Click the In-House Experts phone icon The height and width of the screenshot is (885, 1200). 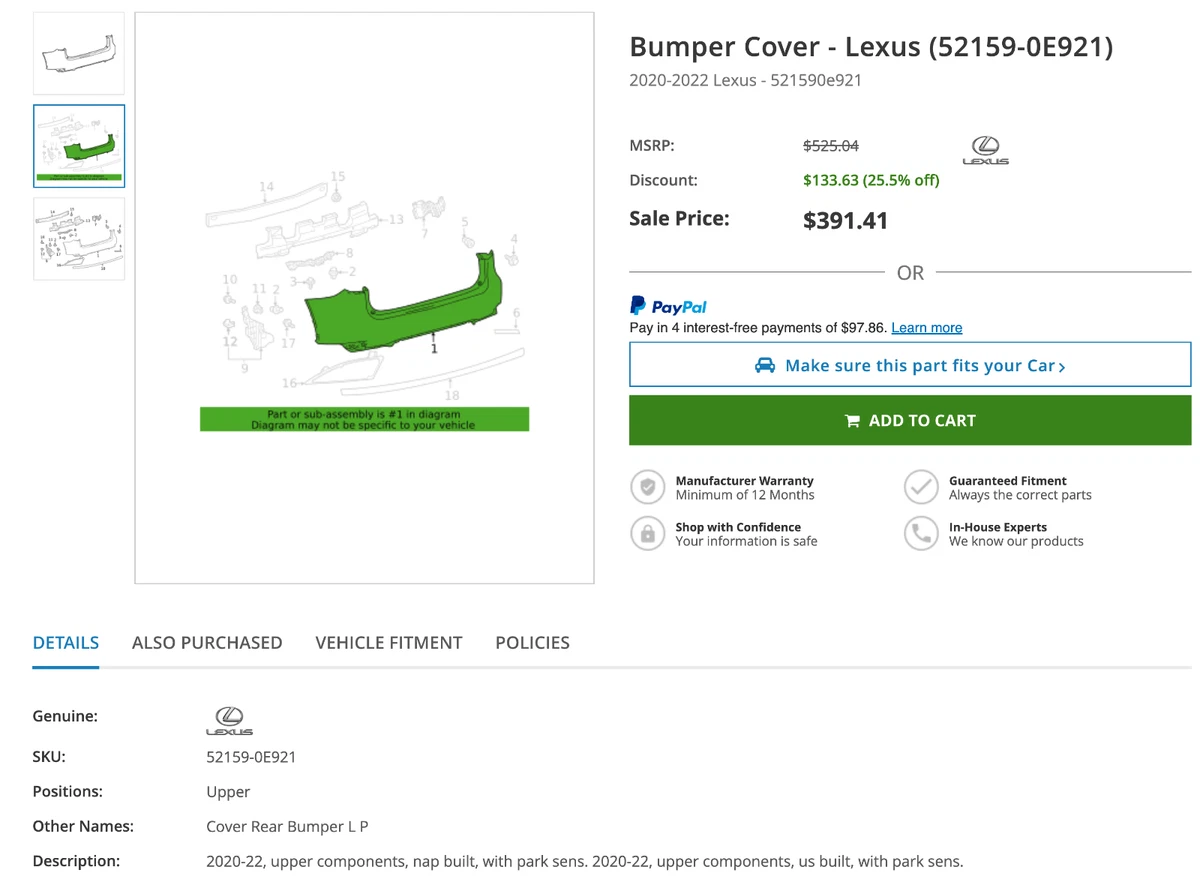click(920, 533)
